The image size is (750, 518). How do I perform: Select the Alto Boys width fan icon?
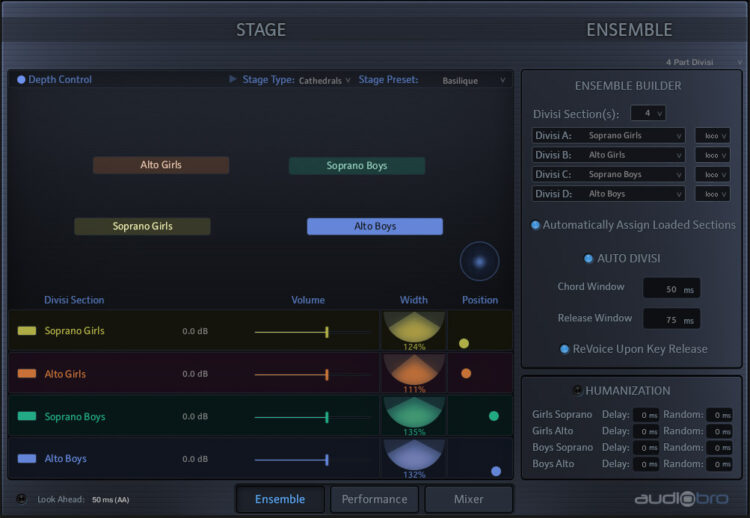tap(414, 455)
